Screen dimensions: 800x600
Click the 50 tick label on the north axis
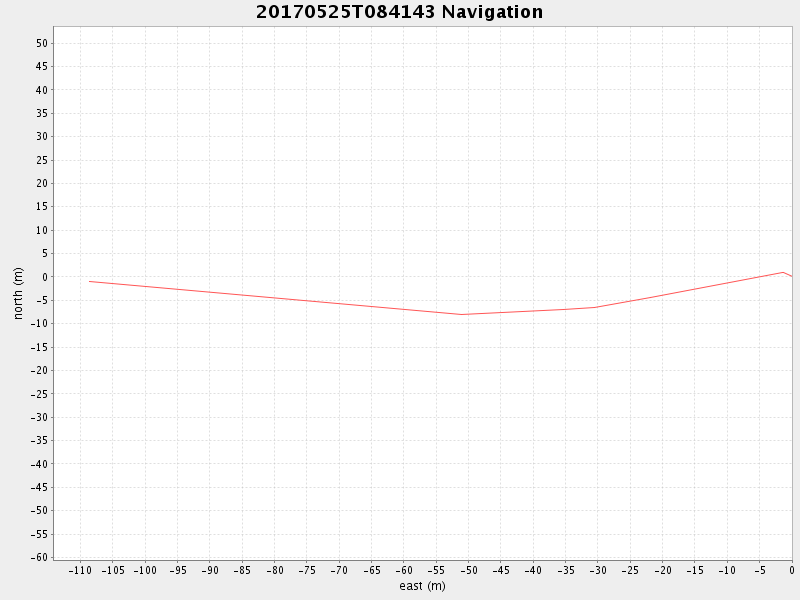42,43
